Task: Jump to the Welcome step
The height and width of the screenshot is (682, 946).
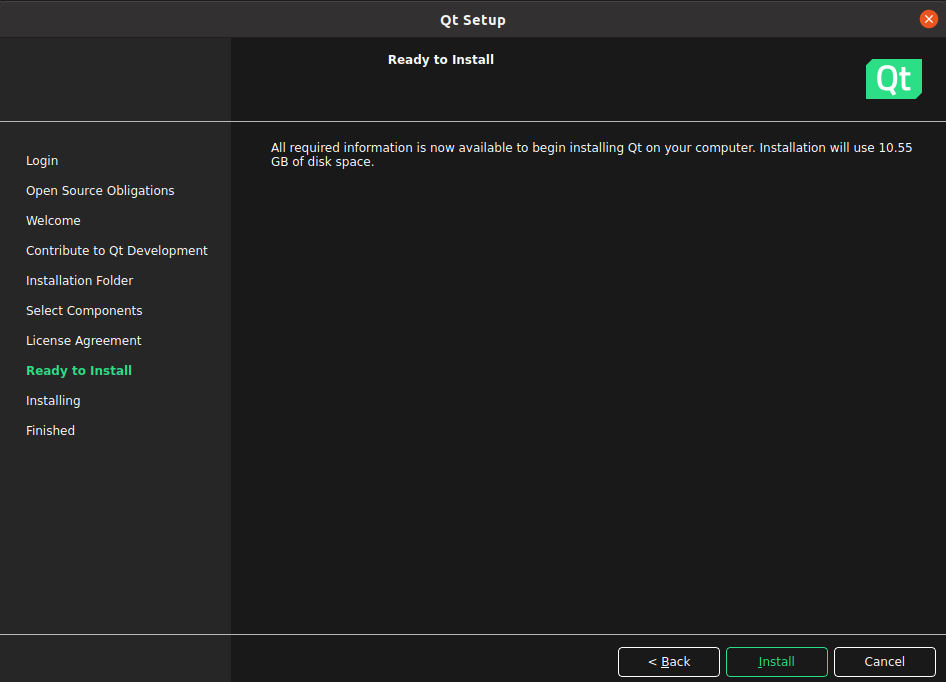Action: (53, 221)
